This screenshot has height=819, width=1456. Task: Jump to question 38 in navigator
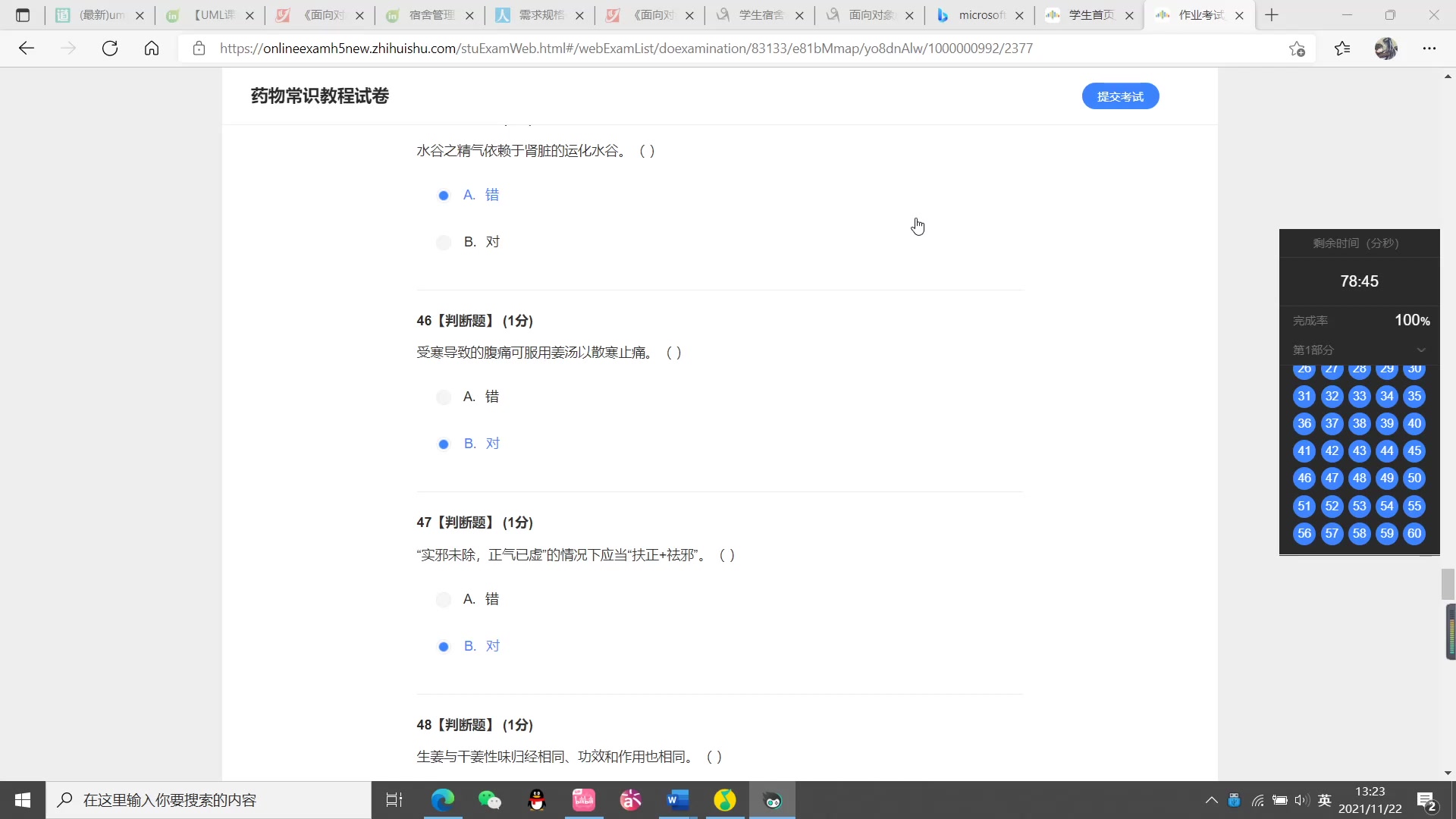1360,424
